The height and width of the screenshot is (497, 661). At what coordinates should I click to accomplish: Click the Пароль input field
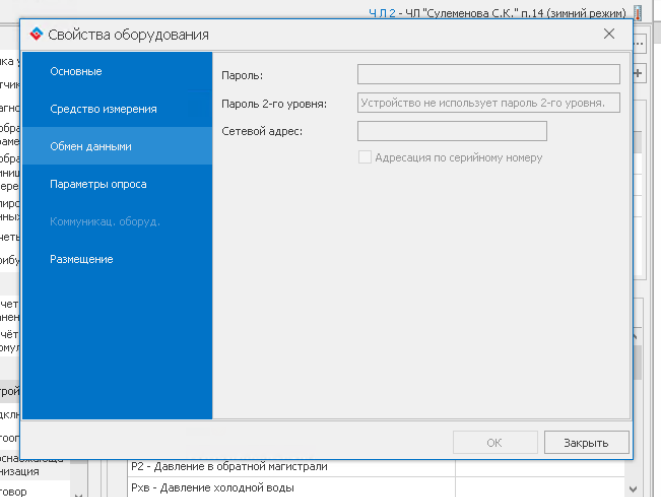[489, 74]
